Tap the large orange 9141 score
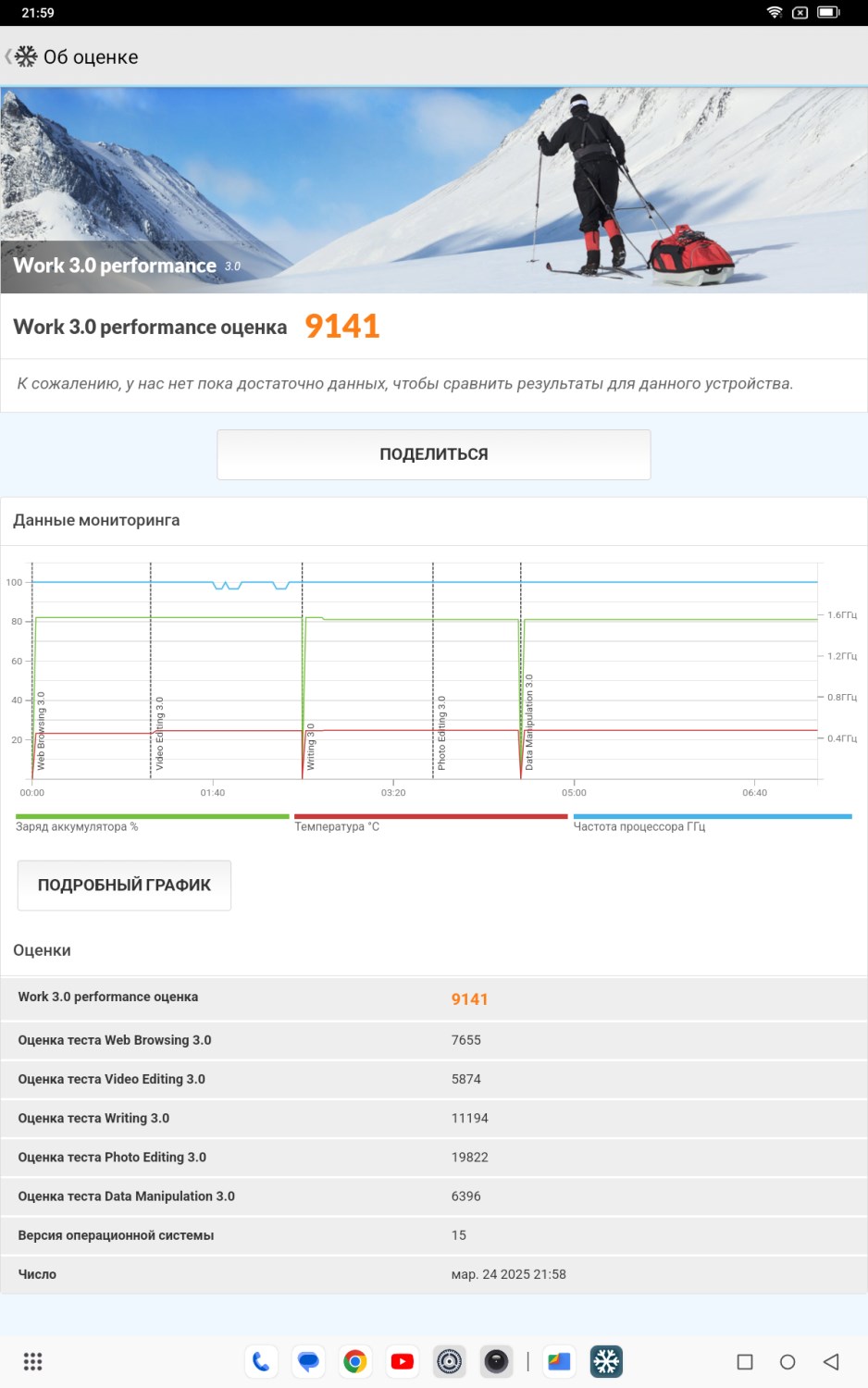This screenshot has width=868, height=1388. 342,326
